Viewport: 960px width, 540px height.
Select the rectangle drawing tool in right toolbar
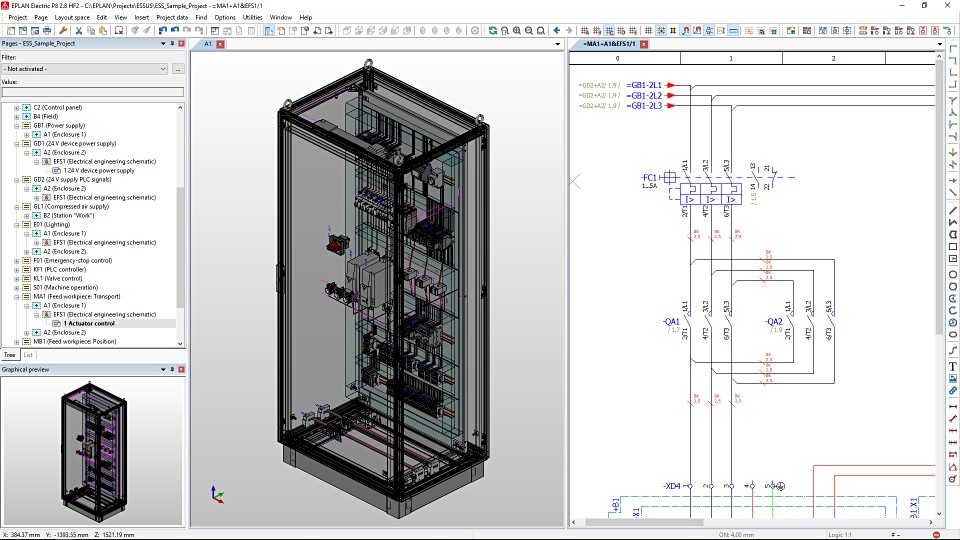pyautogui.click(x=953, y=247)
